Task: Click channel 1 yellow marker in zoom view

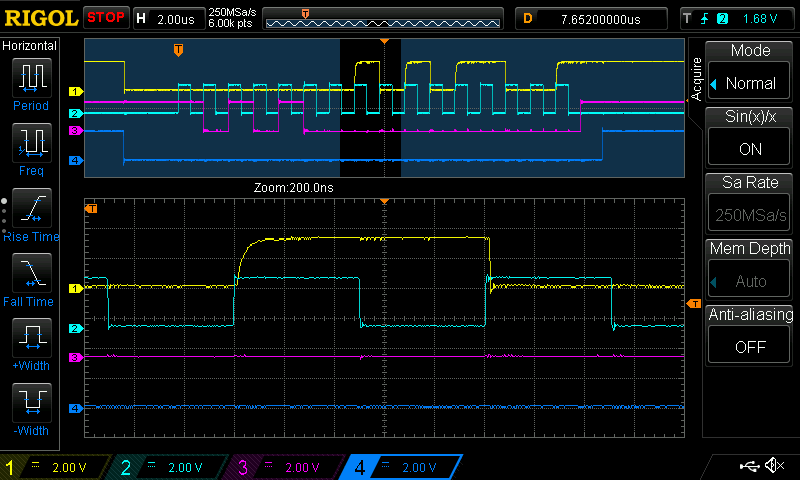Action: (76, 289)
